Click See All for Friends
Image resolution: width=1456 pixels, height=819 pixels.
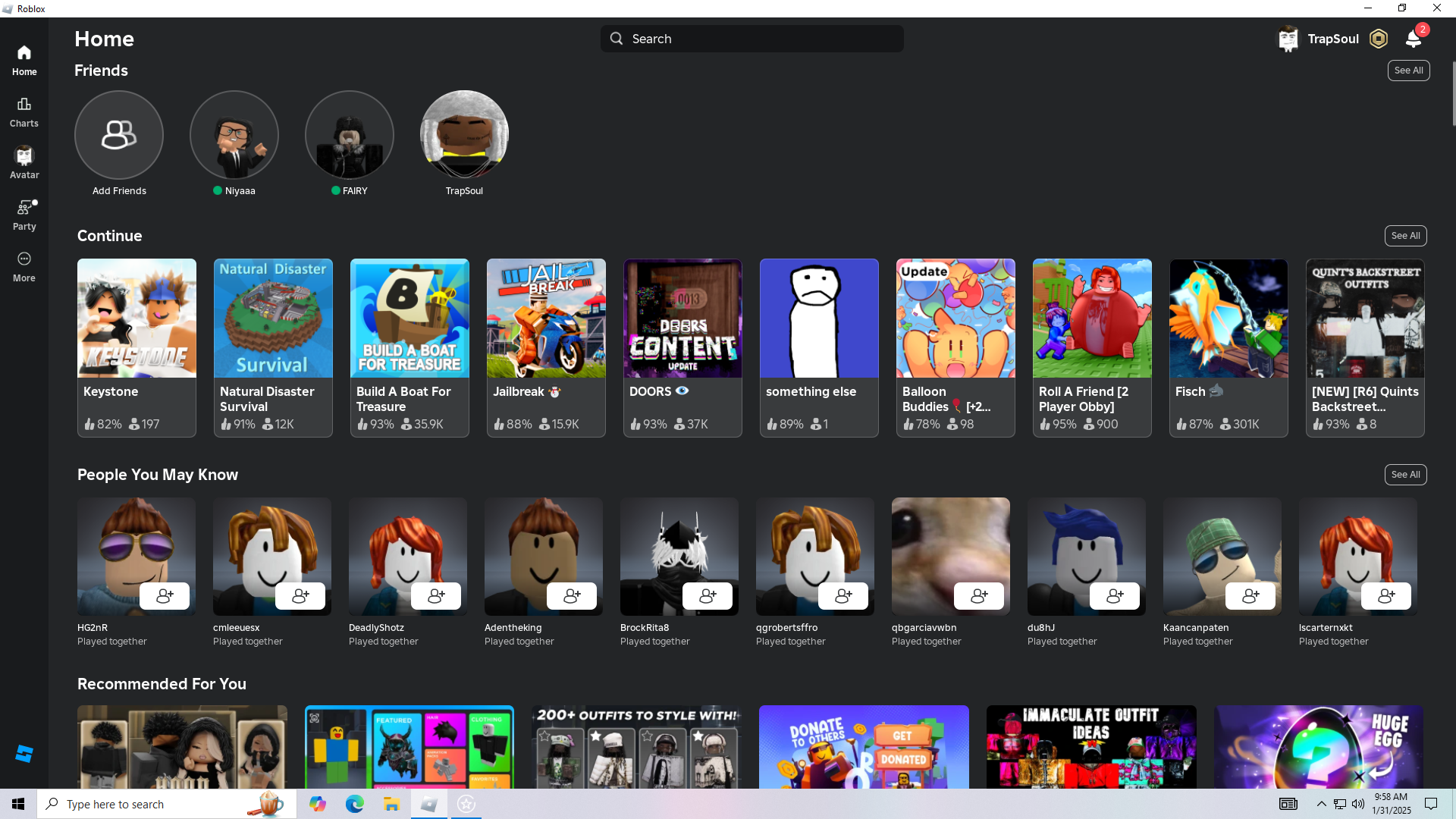click(x=1409, y=71)
